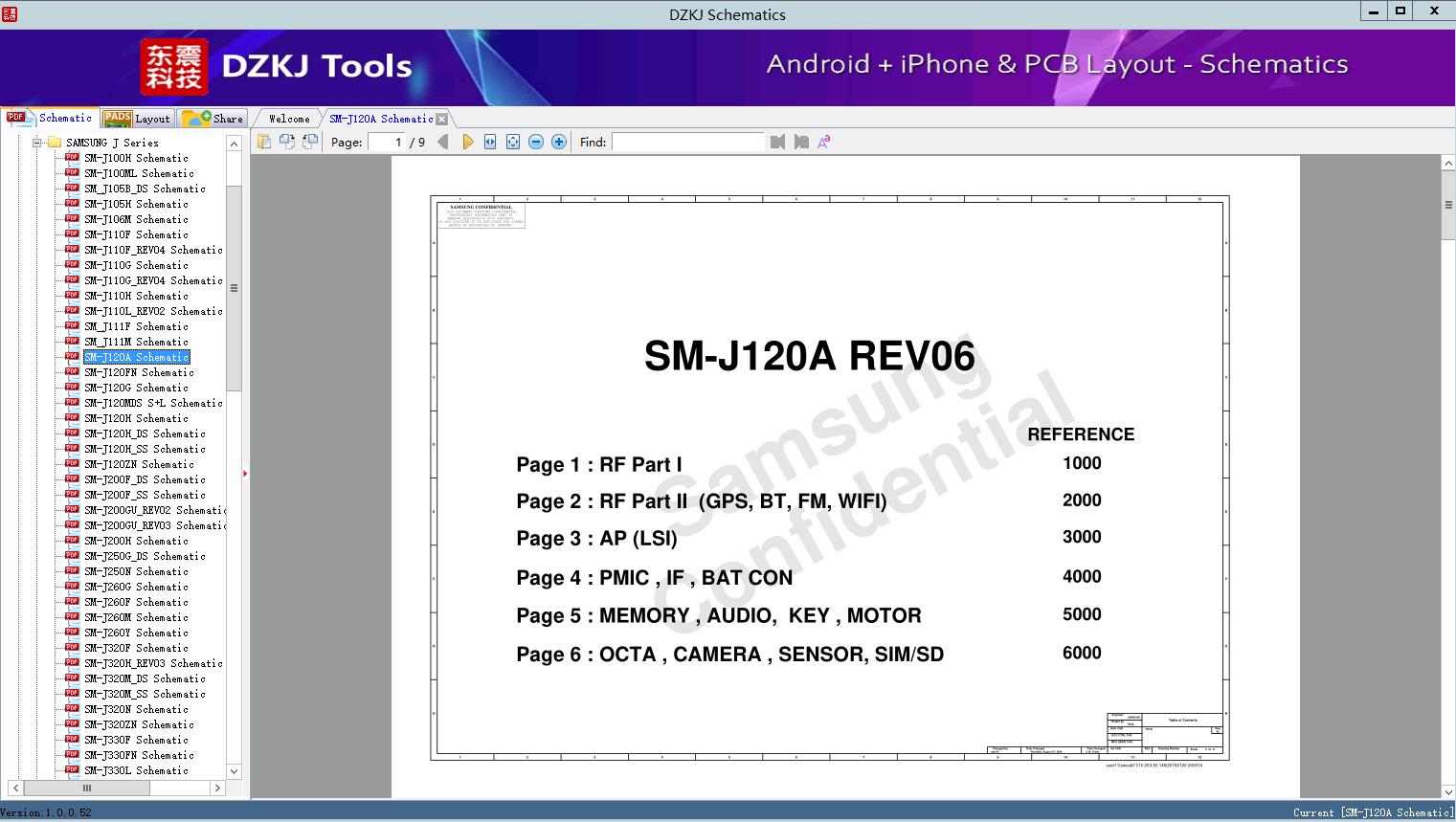Go to the previous page arrow
The width and height of the screenshot is (1456, 822).
point(443,142)
